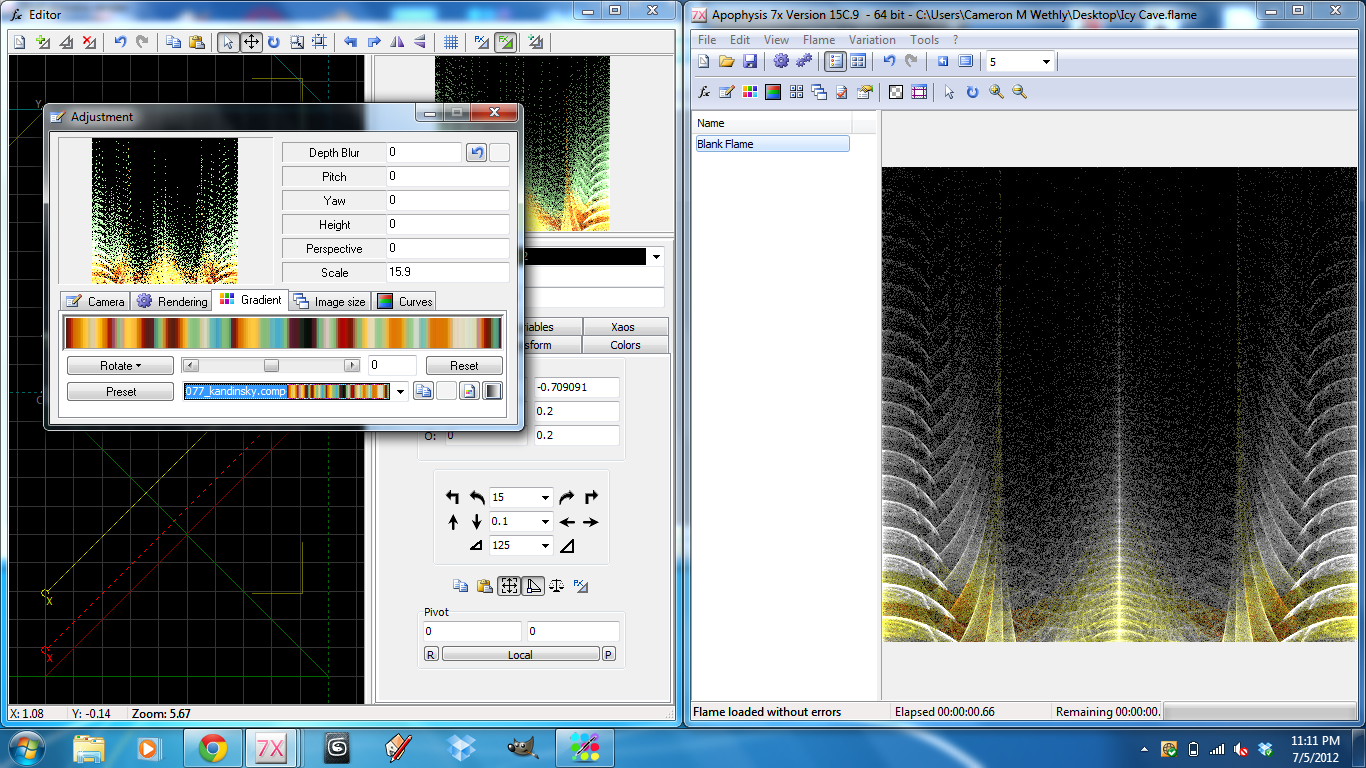Rotate triangle clockwise curved arrow
This screenshot has height=768, width=1366.
(567, 497)
